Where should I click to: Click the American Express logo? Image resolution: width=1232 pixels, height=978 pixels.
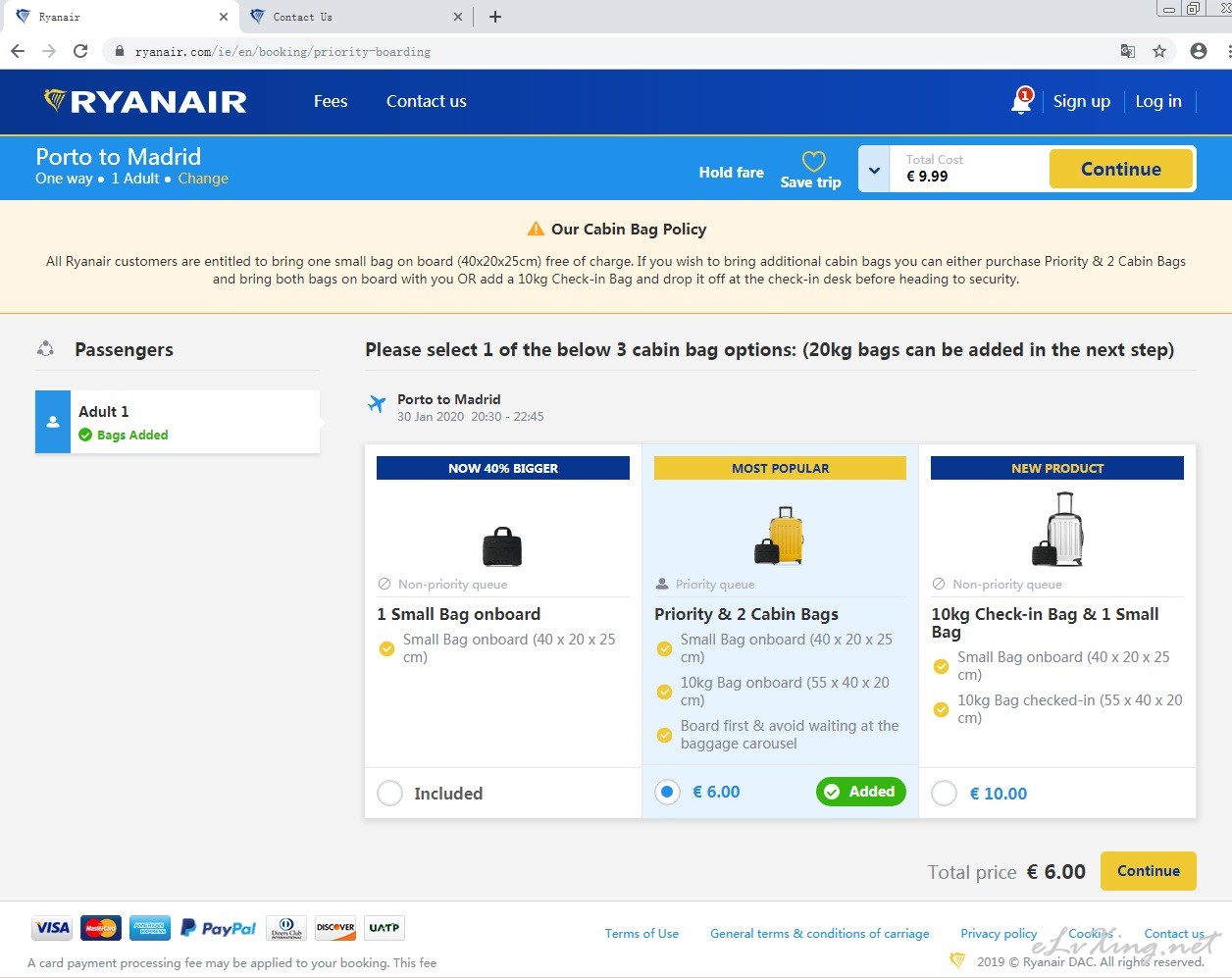[x=149, y=927]
